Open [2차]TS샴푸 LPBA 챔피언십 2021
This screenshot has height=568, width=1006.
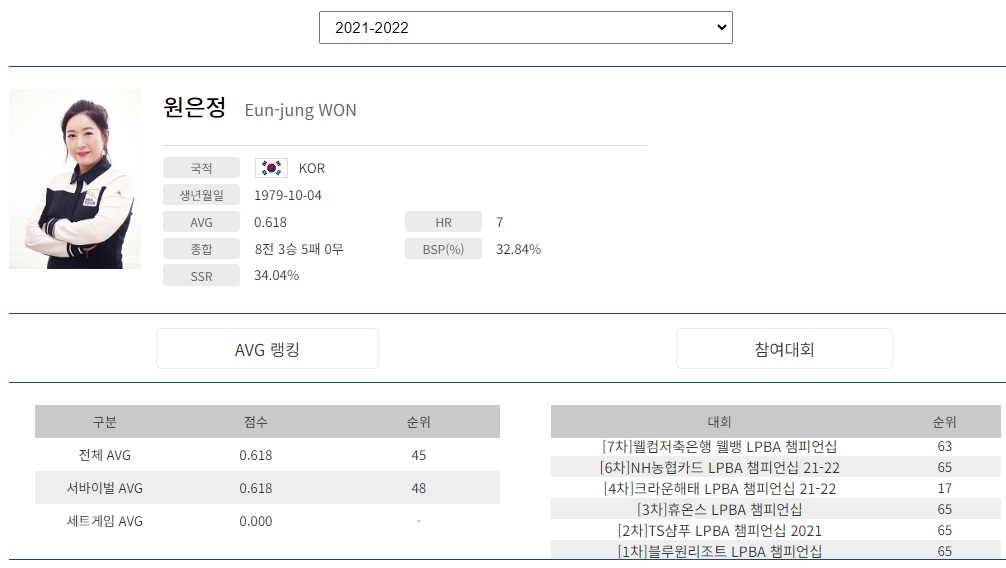[719, 531]
